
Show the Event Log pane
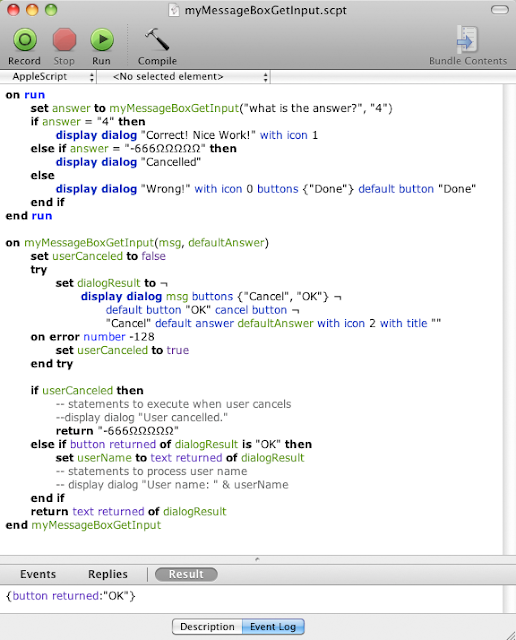coord(273,627)
